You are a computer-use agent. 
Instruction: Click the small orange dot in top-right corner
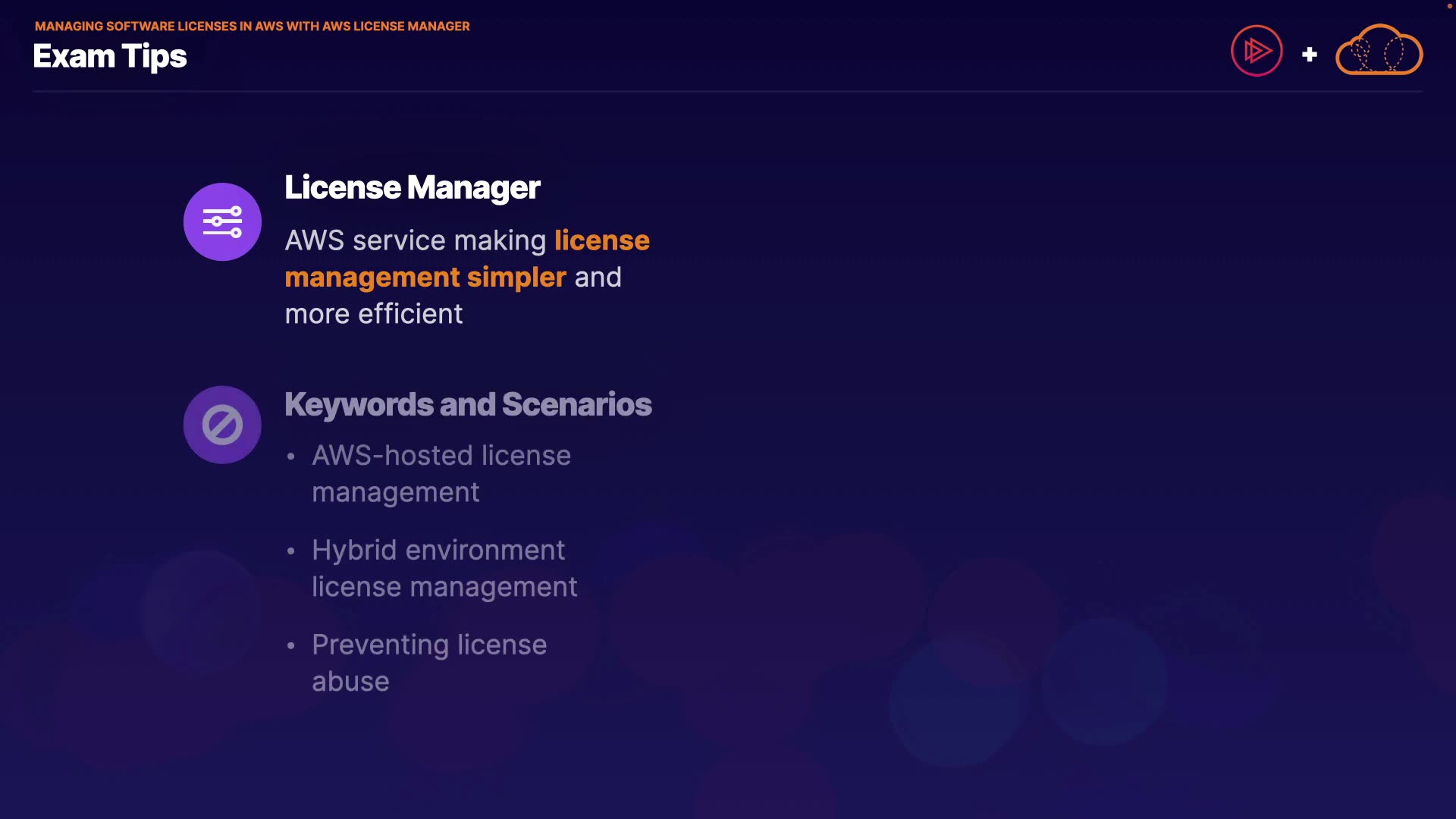(x=1449, y=6)
